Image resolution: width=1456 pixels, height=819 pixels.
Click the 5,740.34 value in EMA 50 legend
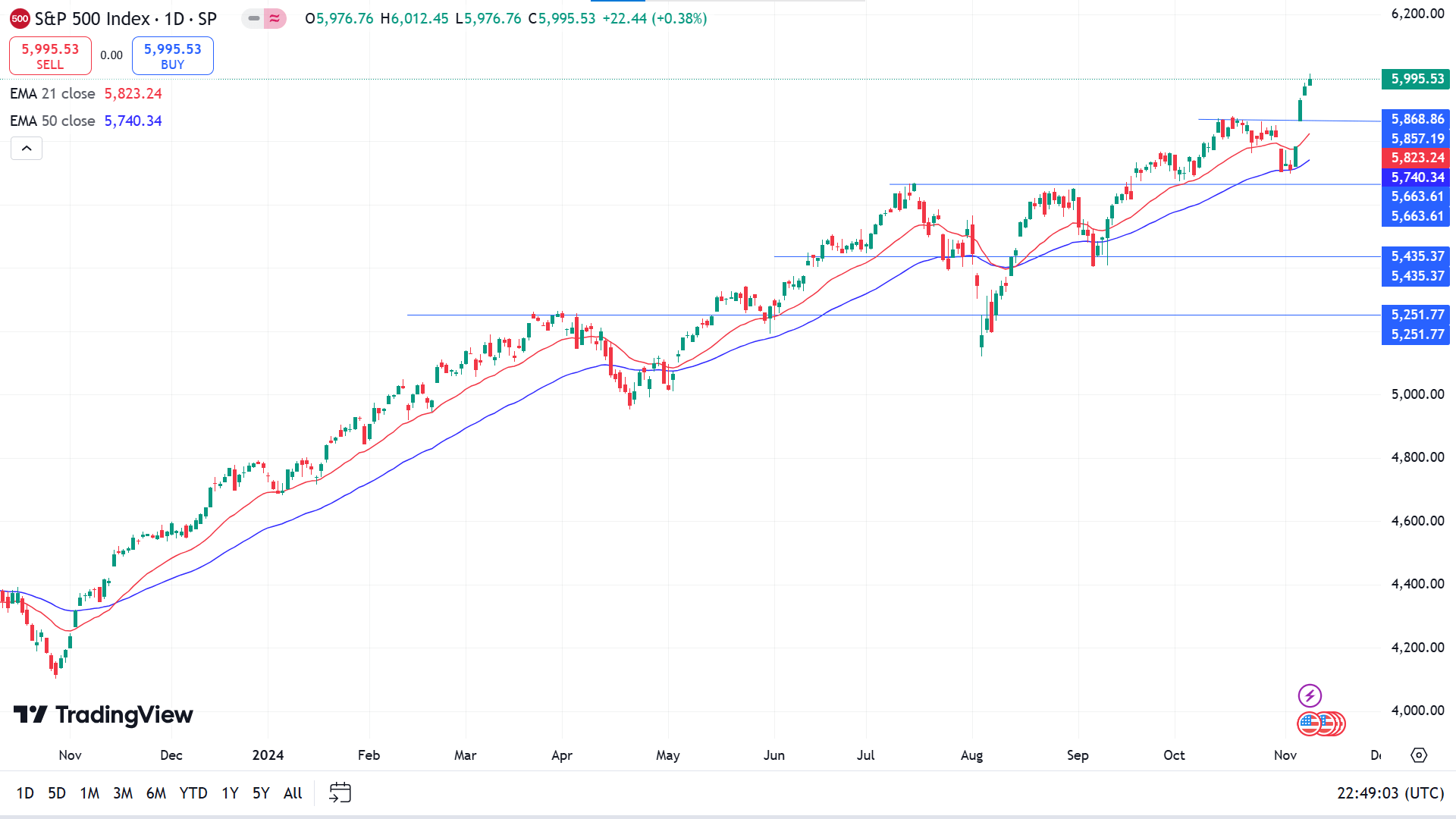(133, 121)
